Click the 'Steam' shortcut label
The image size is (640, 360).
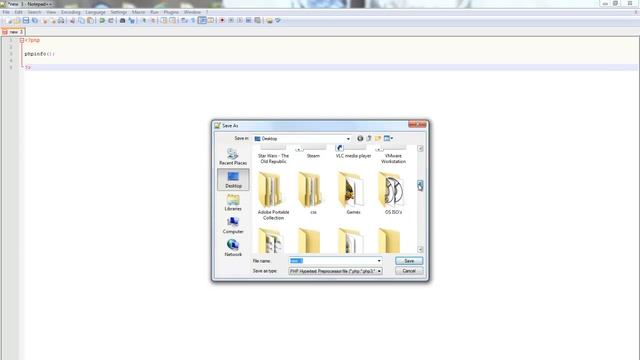click(x=313, y=156)
